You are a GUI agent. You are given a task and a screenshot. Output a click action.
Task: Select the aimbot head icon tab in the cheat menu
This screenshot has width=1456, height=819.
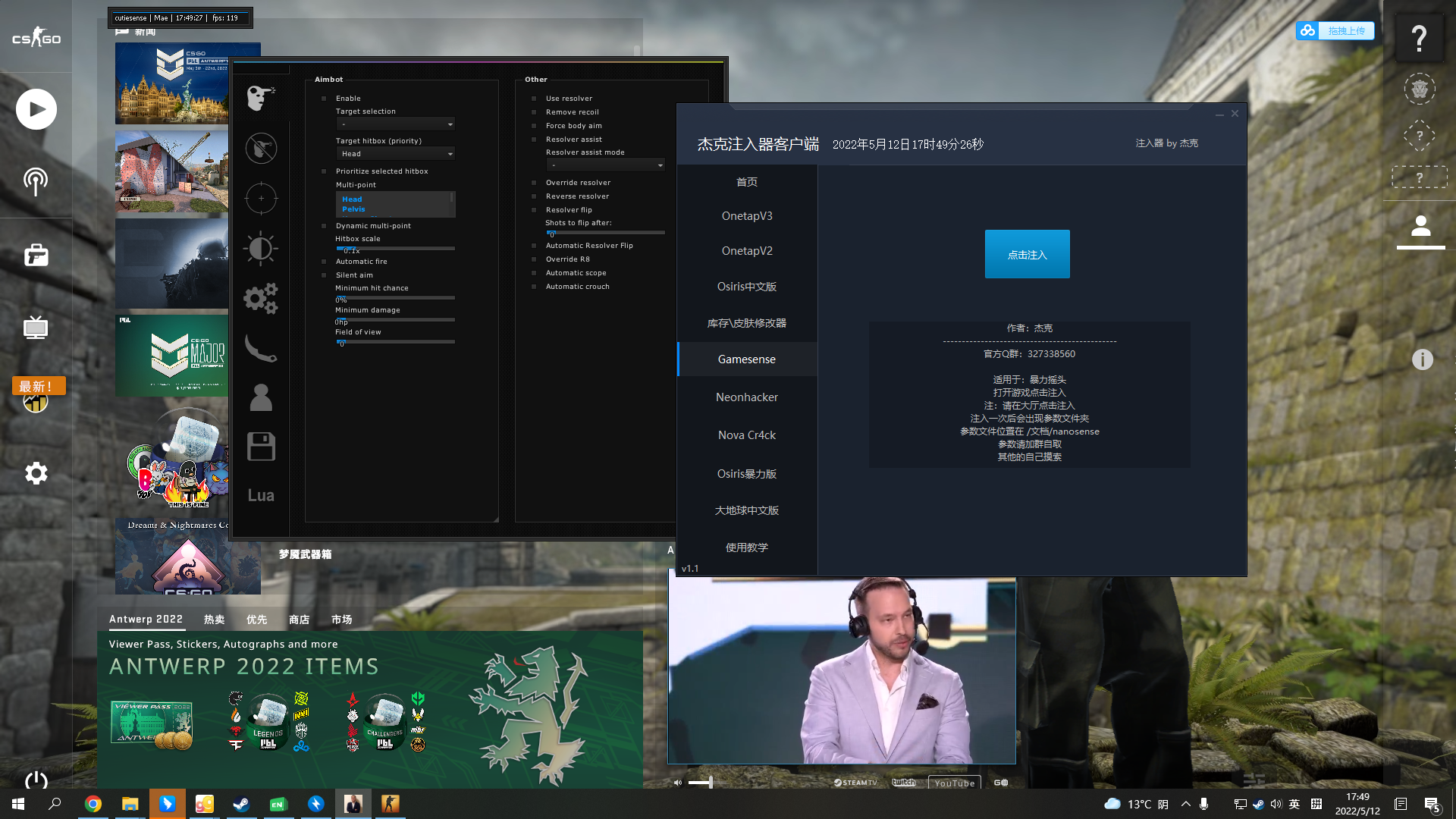pos(261,98)
